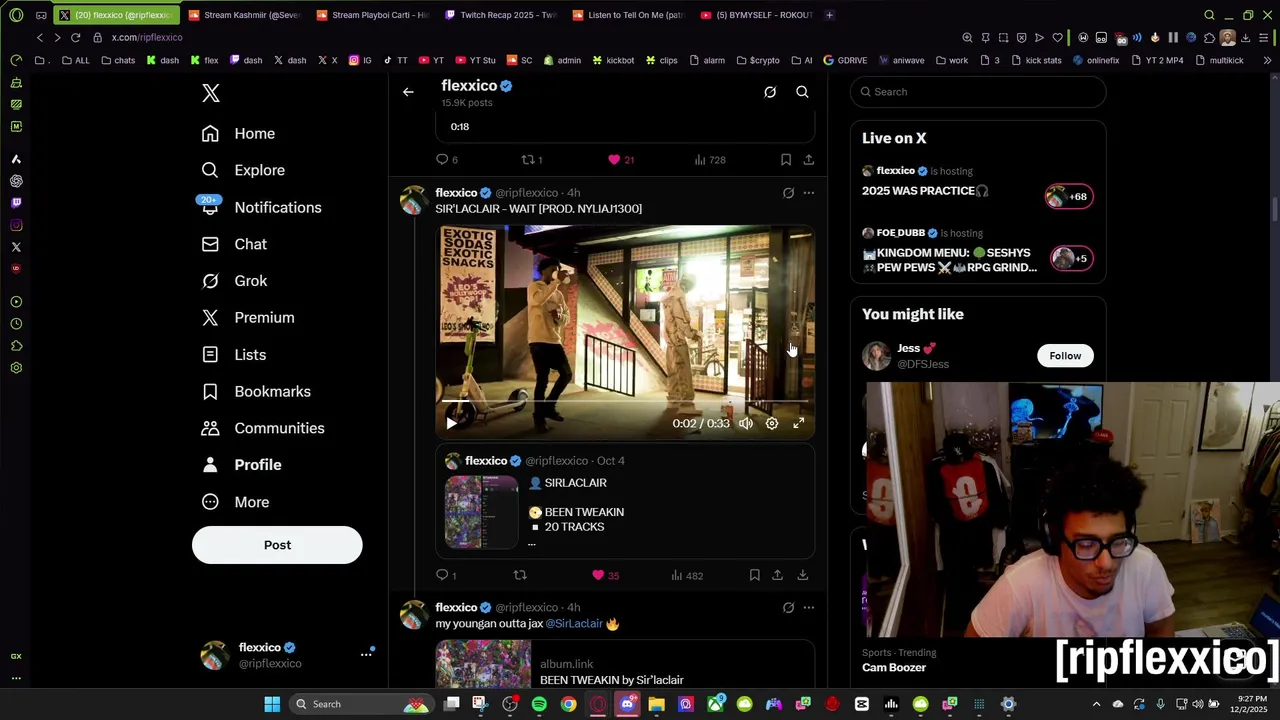Bookmark the post with 482 views
1280x720 pixels.
tap(754, 575)
